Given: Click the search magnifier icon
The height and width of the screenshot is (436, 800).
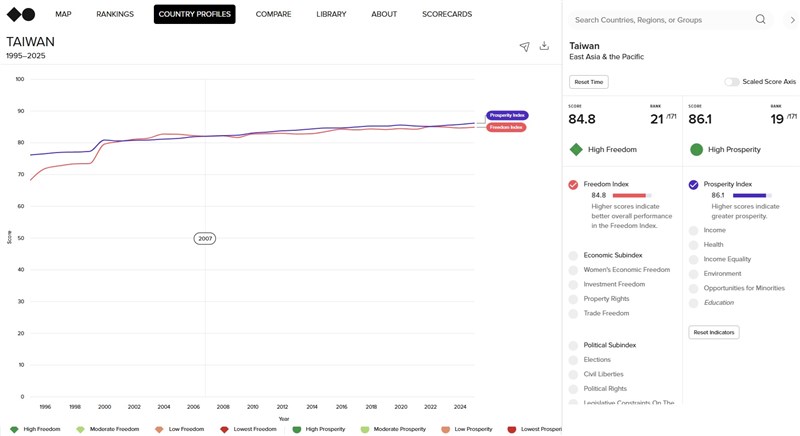Looking at the screenshot, I should point(760,19).
